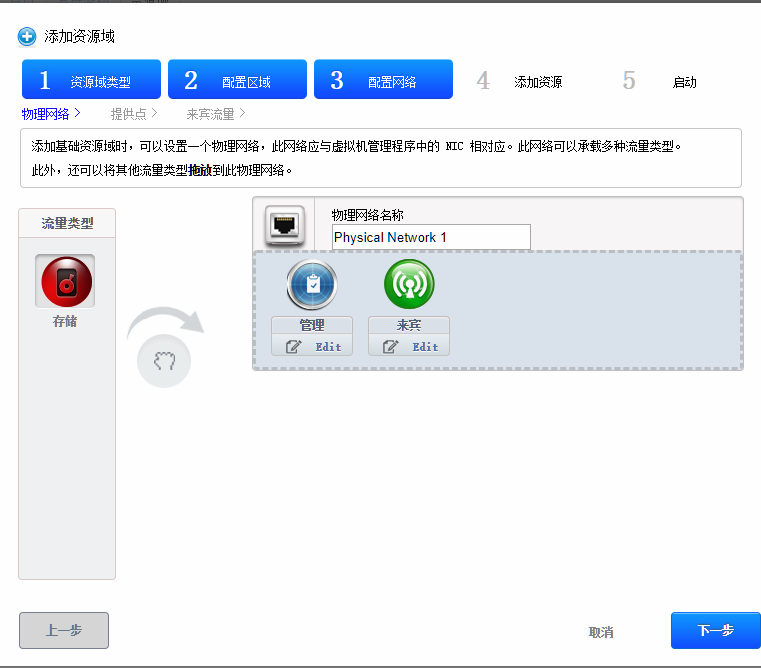Viewport: 761px width, 668px height.
Task: Click the 来宾 traffic label
Action: click(409, 325)
